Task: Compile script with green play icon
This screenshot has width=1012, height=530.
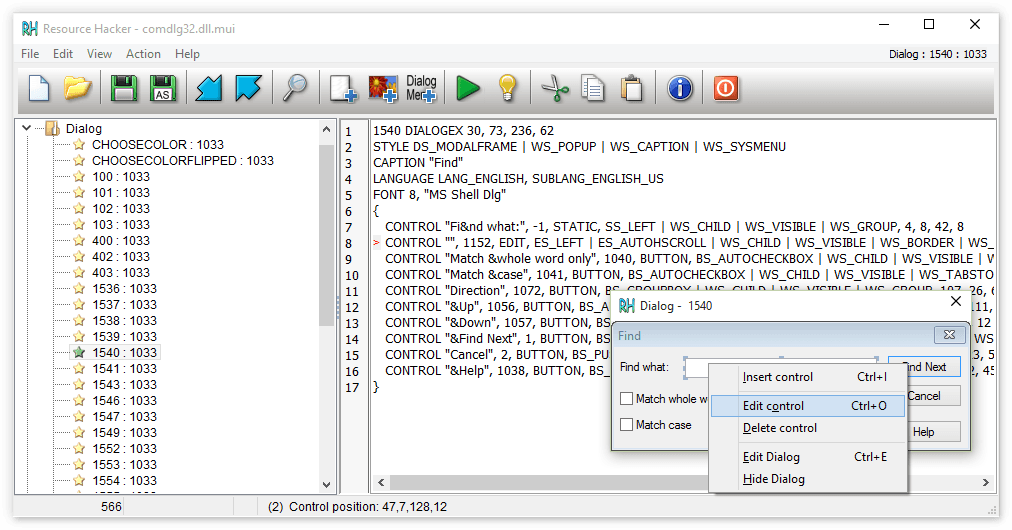Action: 467,88
